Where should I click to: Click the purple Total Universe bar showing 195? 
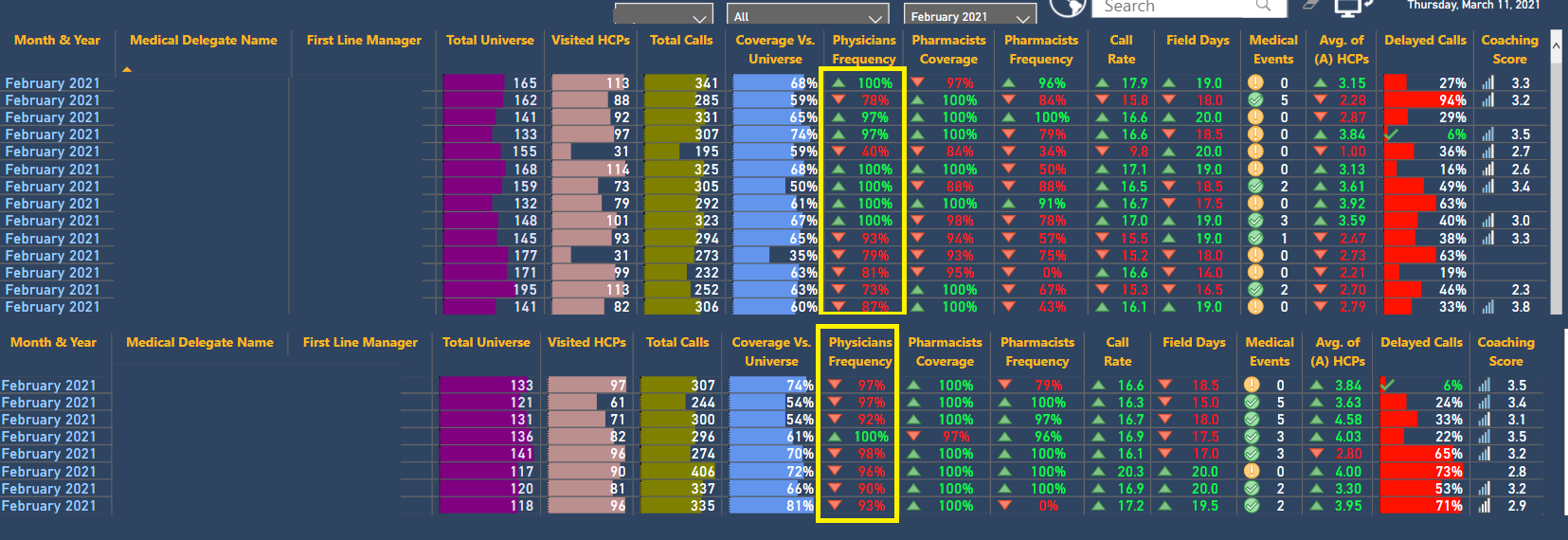click(478, 290)
